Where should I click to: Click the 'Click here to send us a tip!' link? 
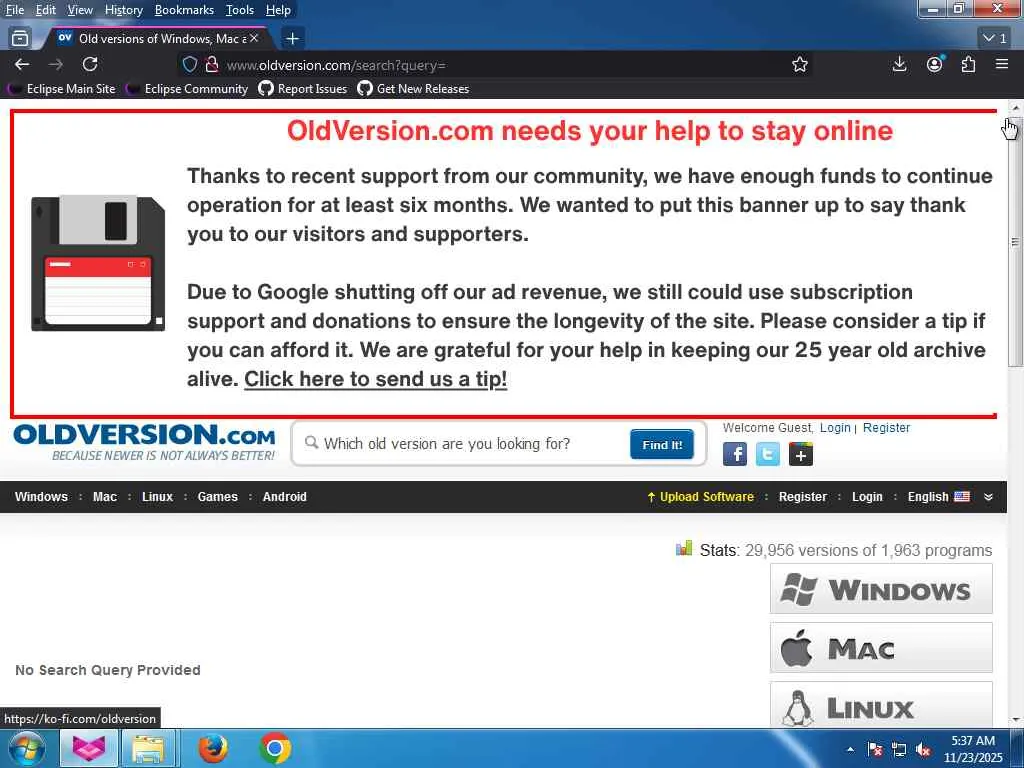pos(376,379)
